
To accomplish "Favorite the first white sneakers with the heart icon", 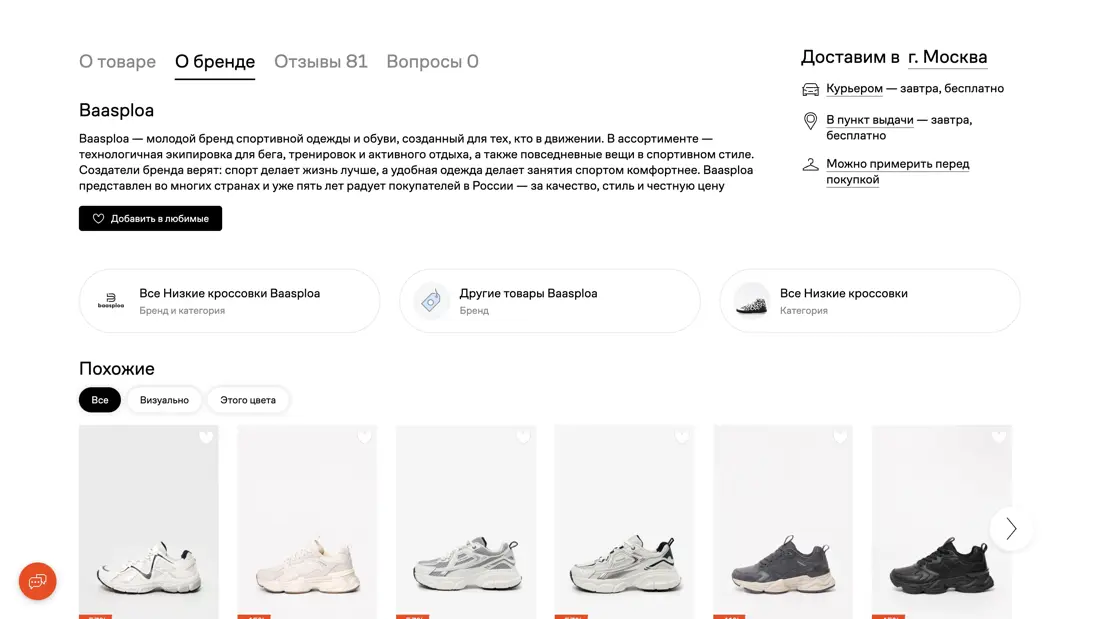I will tap(206, 437).
